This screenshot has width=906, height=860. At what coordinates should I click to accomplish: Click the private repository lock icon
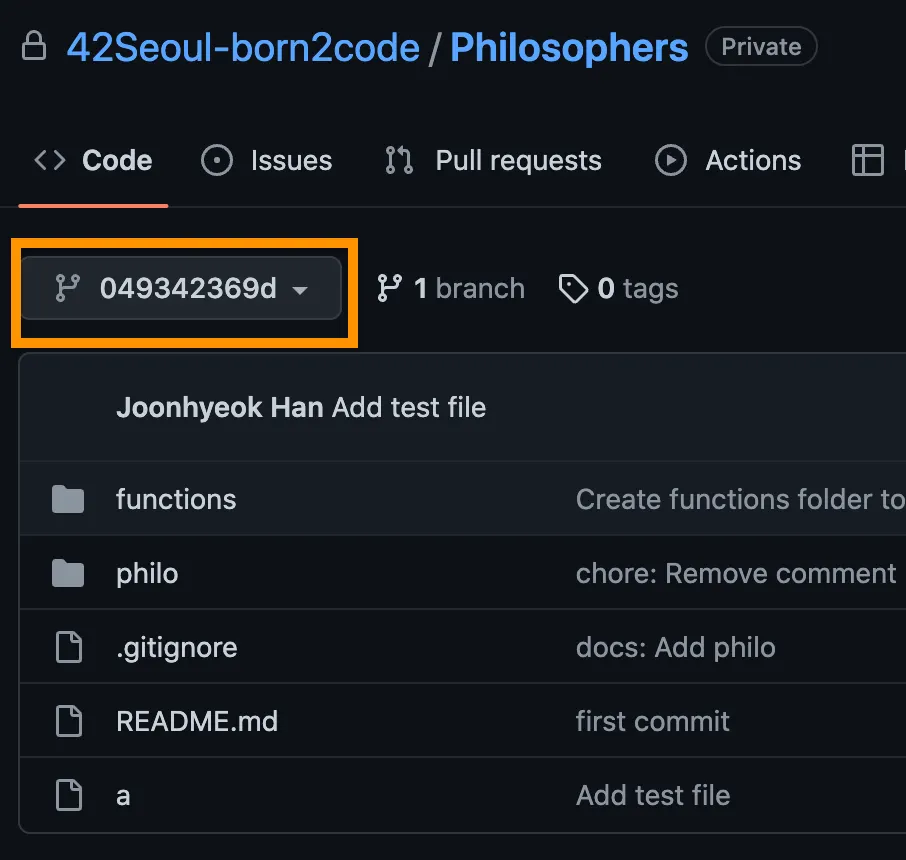click(34, 47)
